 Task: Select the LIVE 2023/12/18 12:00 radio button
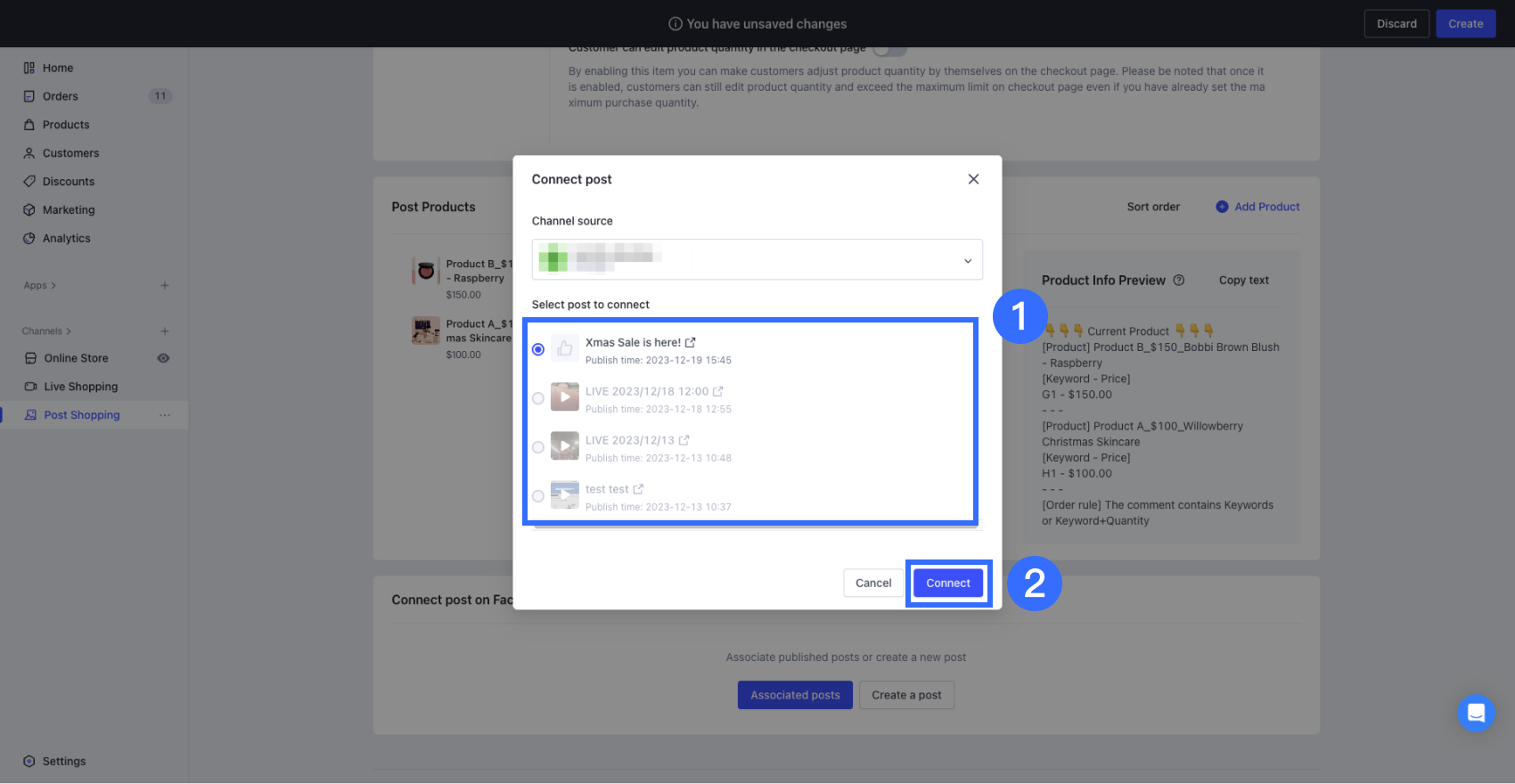click(x=538, y=399)
